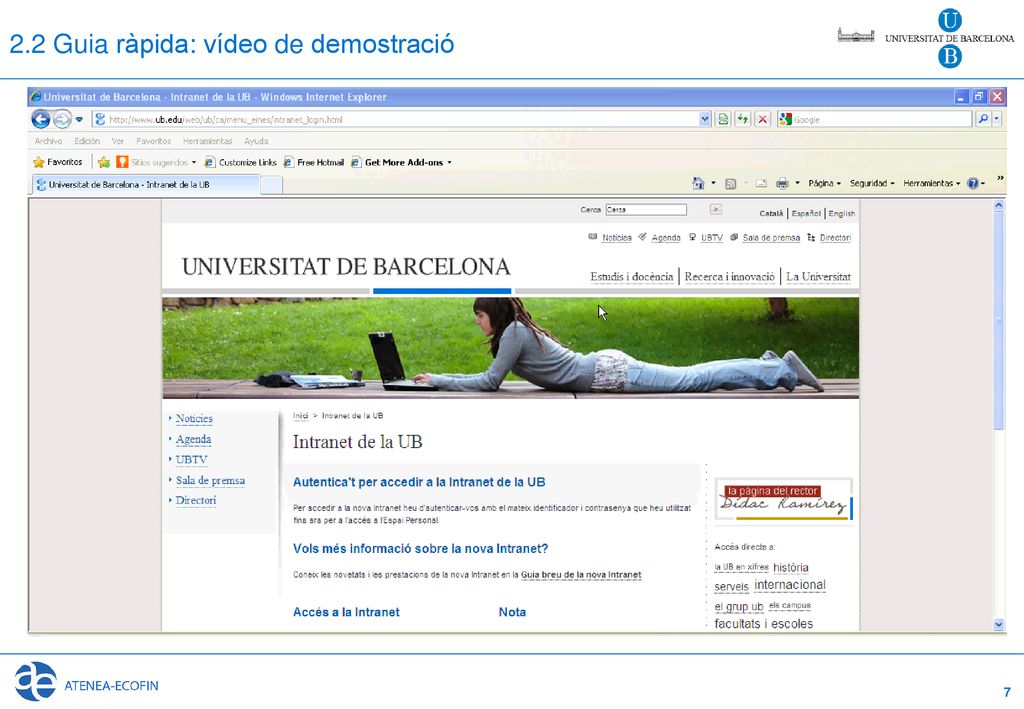Click the browser Forward arrow button
1024x709 pixels.
pyautogui.click(x=62, y=119)
